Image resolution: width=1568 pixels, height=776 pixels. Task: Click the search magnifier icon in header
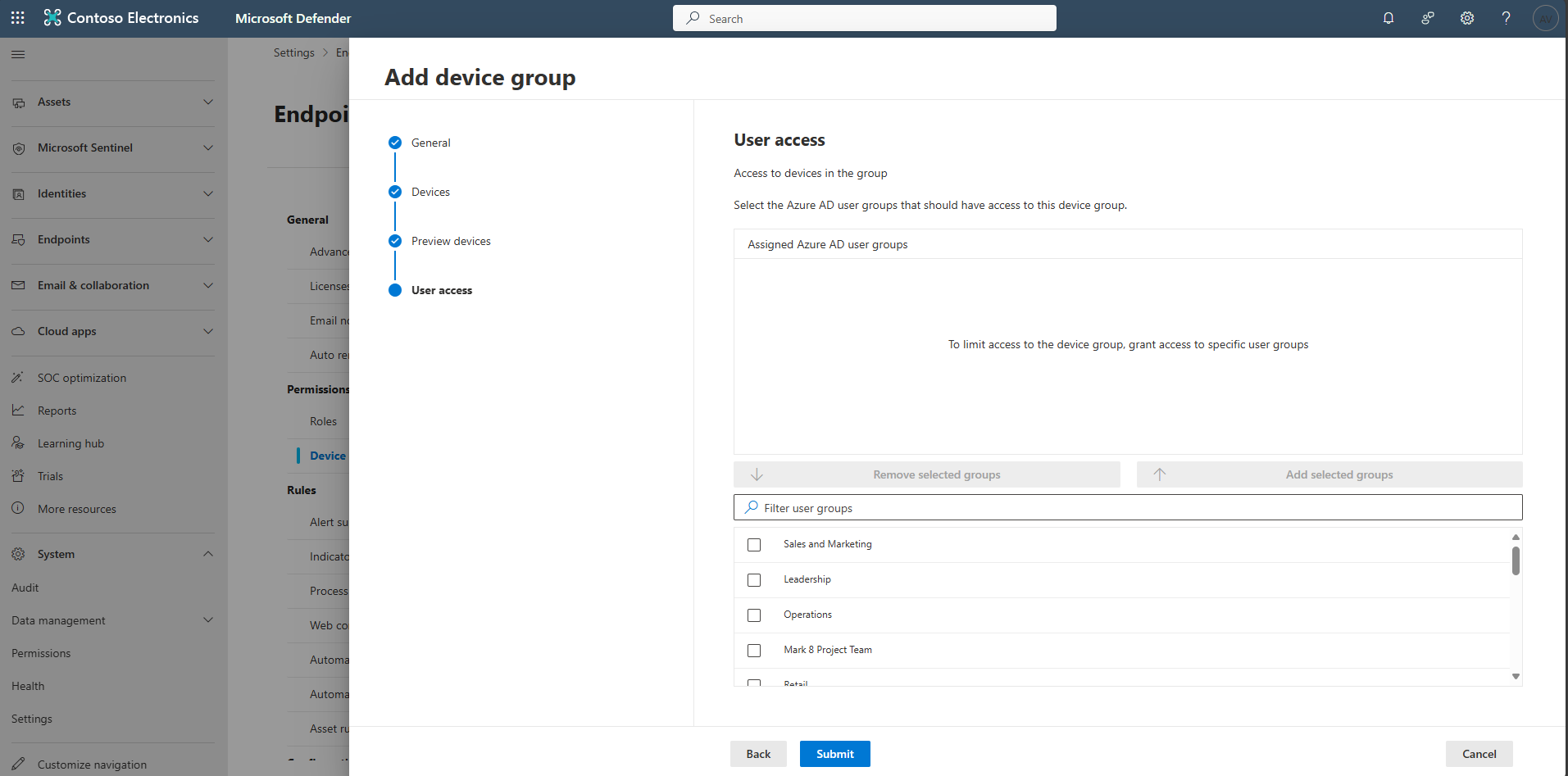pyautogui.click(x=693, y=18)
